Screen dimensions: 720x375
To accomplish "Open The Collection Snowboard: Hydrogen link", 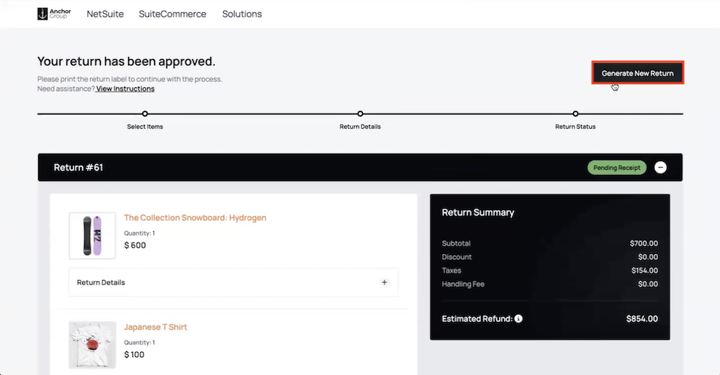I will click(195, 218).
